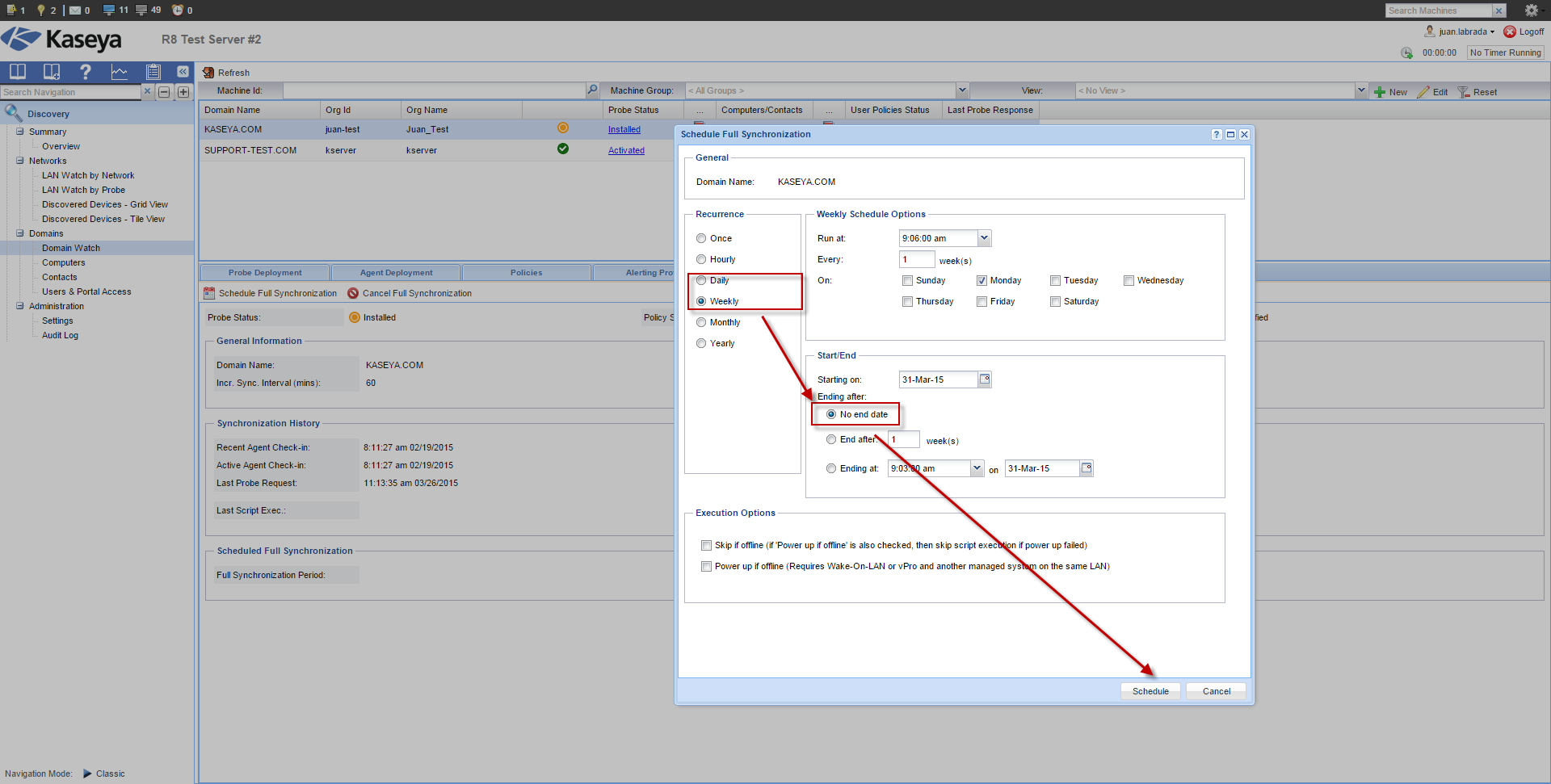Click the Activated probe status link
The image size is (1551, 784).
pyautogui.click(x=626, y=150)
